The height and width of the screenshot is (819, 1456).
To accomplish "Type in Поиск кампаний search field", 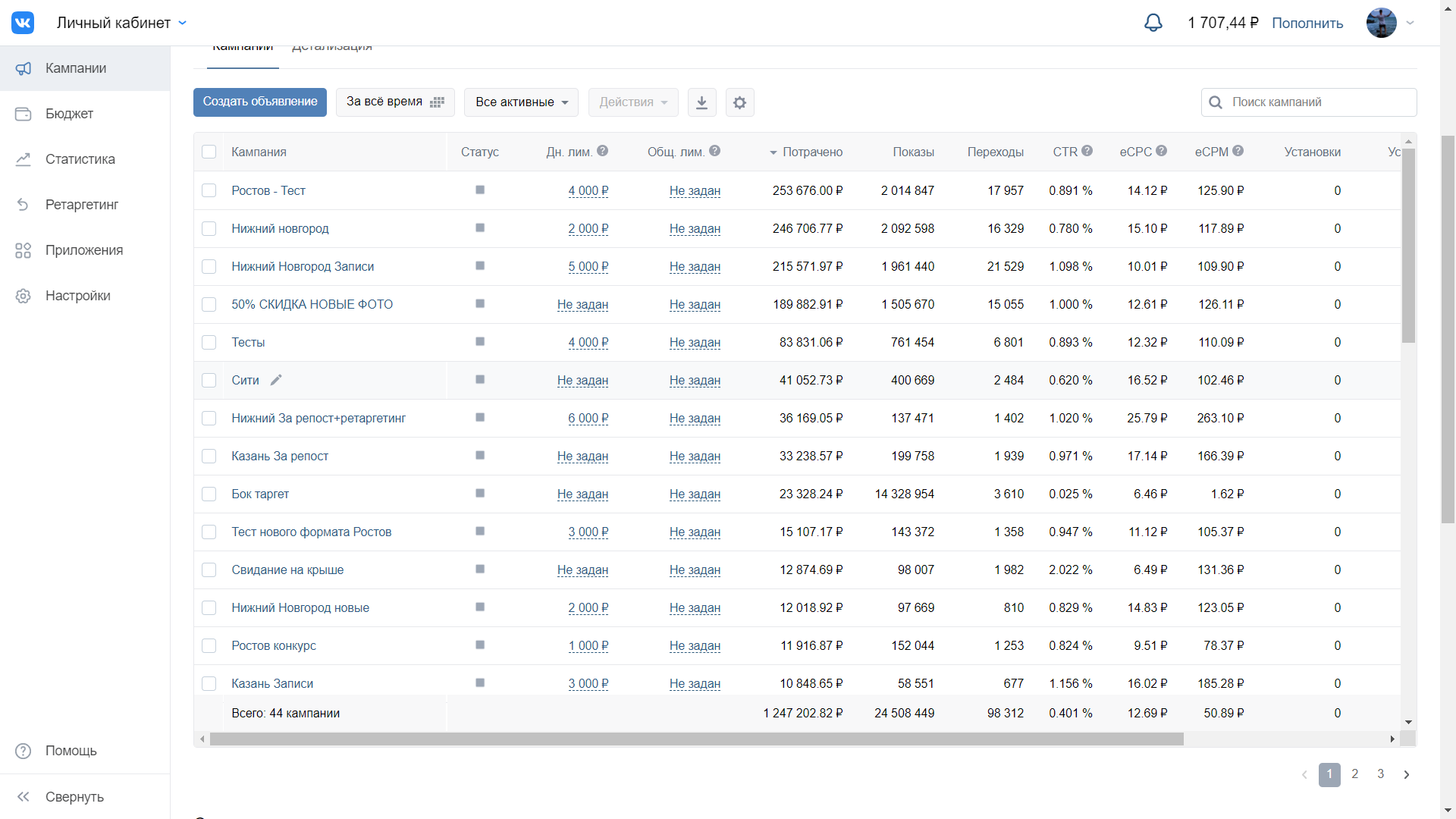I will [1318, 102].
